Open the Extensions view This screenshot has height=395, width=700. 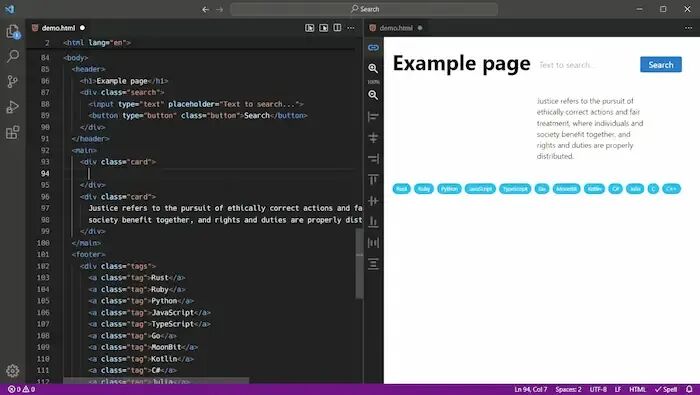[12, 132]
